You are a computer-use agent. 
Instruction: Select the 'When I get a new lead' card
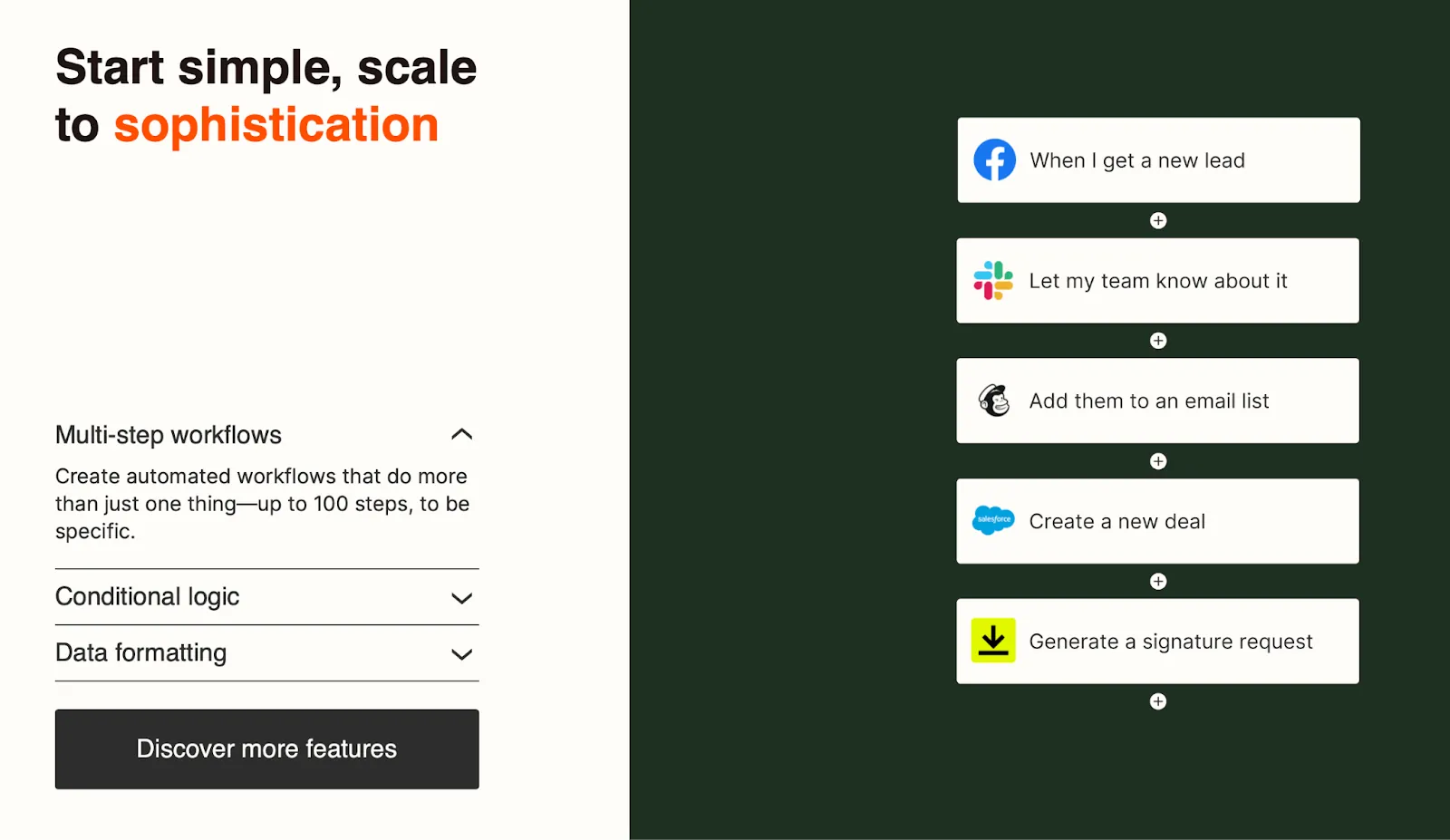point(1158,159)
